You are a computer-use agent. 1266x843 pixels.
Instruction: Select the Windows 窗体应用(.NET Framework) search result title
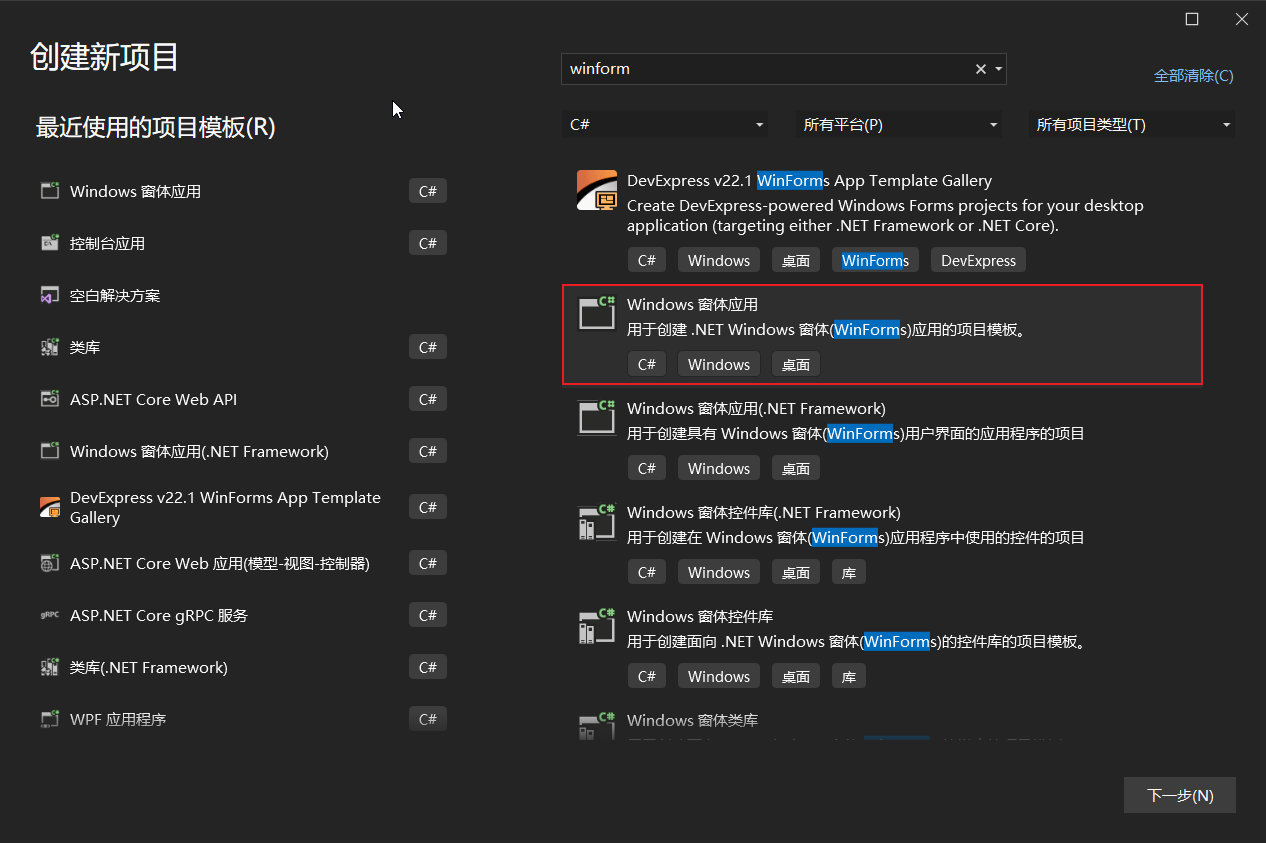(756, 408)
